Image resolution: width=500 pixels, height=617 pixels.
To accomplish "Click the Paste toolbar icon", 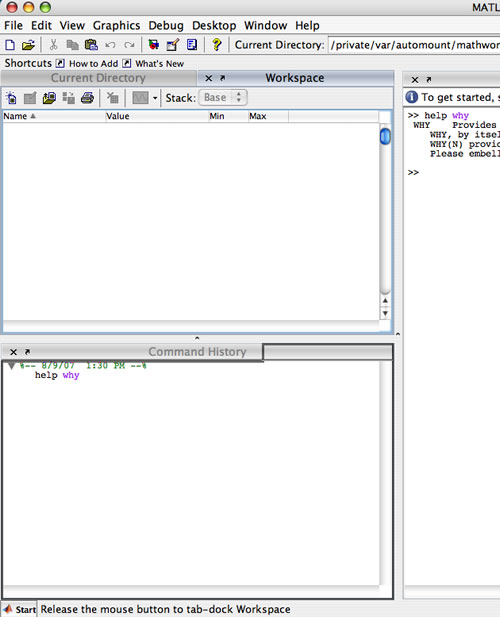I will tap(91, 45).
